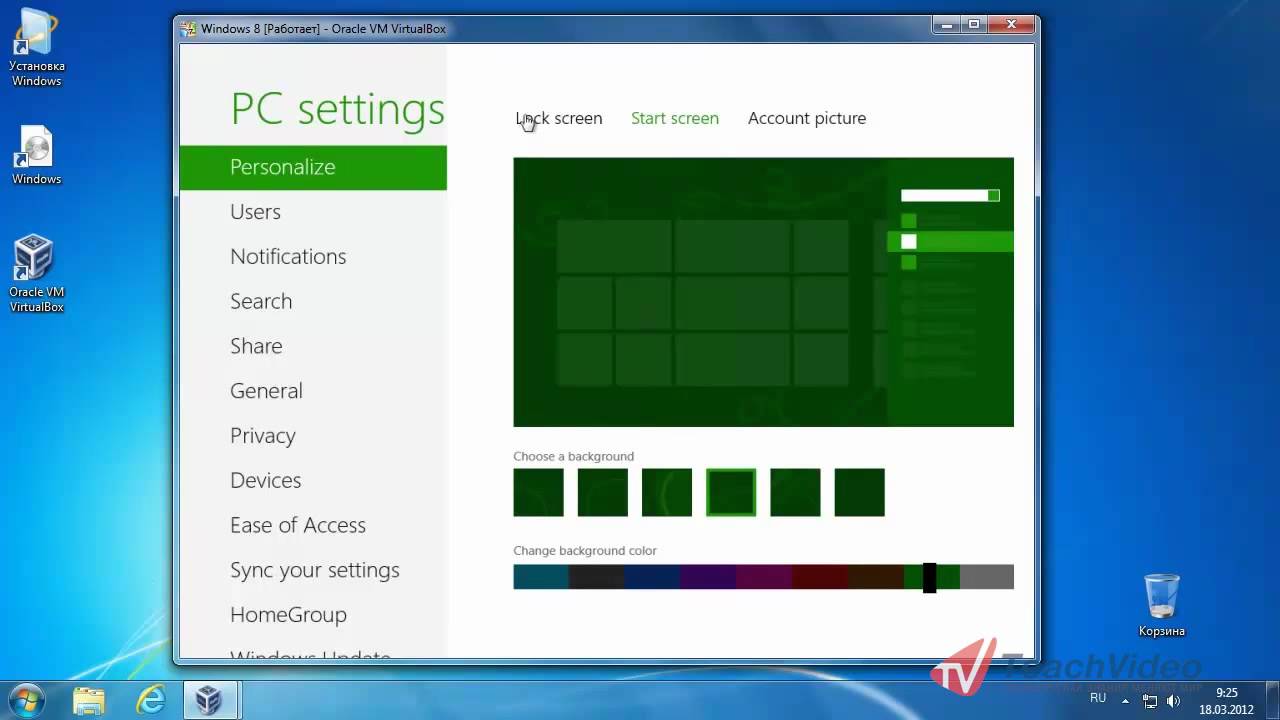1280x720 pixels.
Task: Click the PC settings heading
Action: coord(337,109)
